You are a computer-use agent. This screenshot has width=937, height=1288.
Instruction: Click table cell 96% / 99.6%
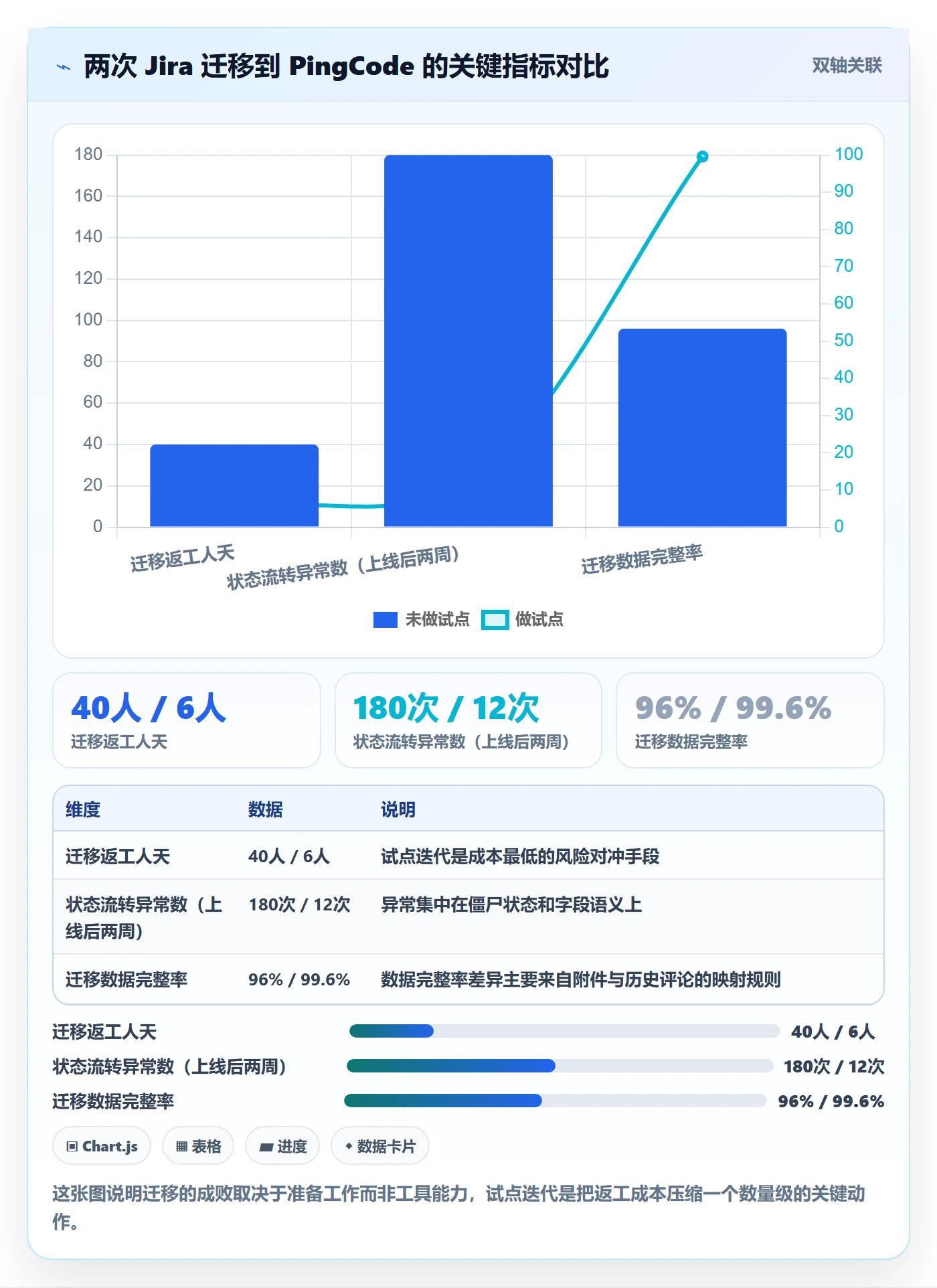pyautogui.click(x=299, y=979)
